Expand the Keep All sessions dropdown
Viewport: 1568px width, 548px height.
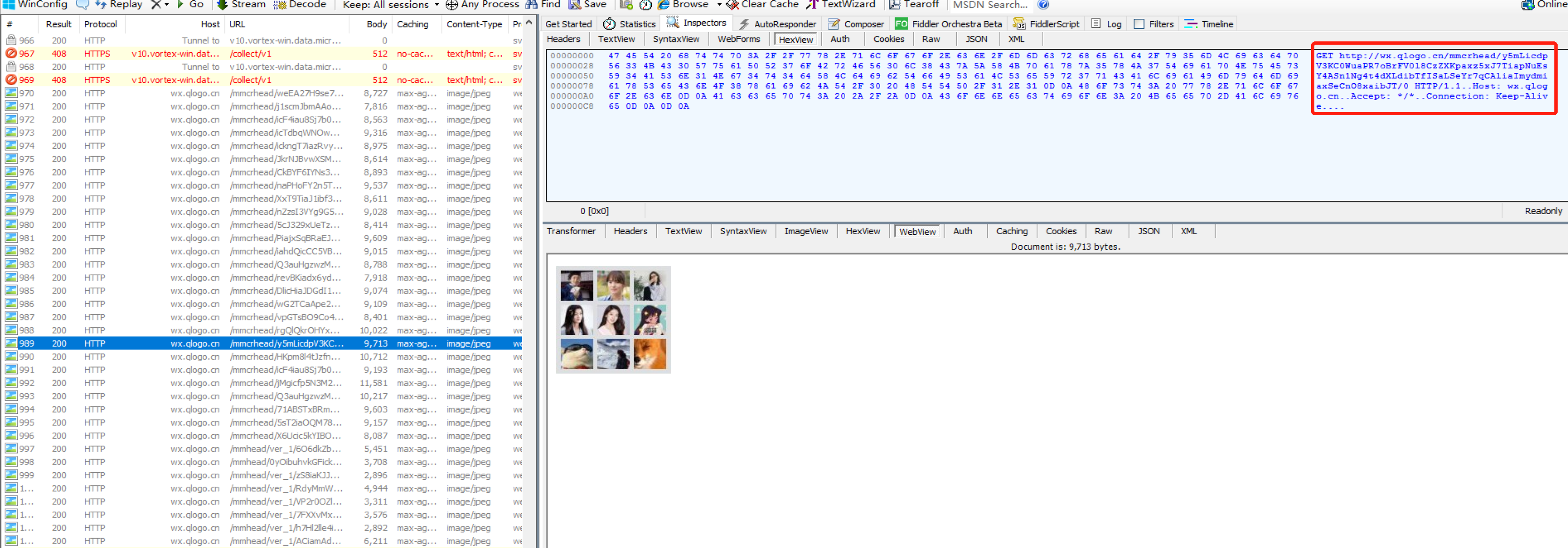click(436, 4)
